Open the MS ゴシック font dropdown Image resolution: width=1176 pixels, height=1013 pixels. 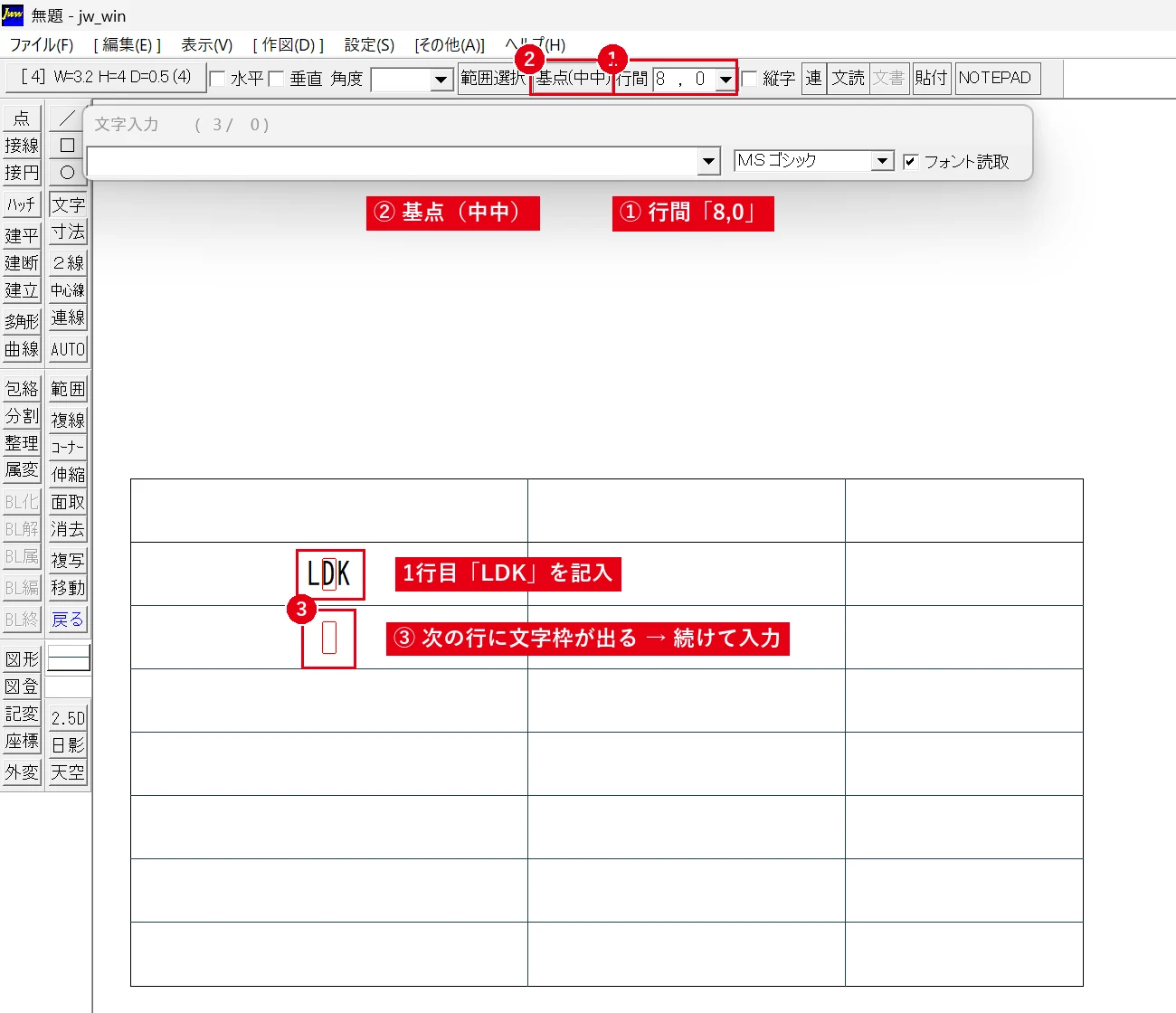(882, 161)
